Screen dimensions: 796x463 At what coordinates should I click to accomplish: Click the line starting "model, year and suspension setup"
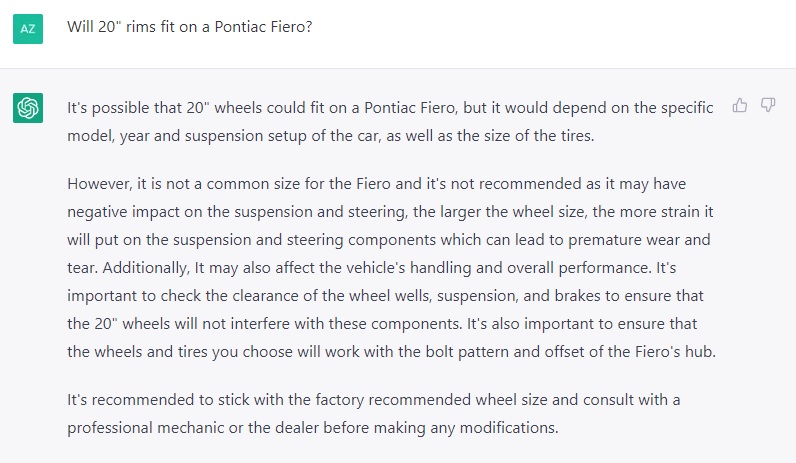click(x=330, y=136)
